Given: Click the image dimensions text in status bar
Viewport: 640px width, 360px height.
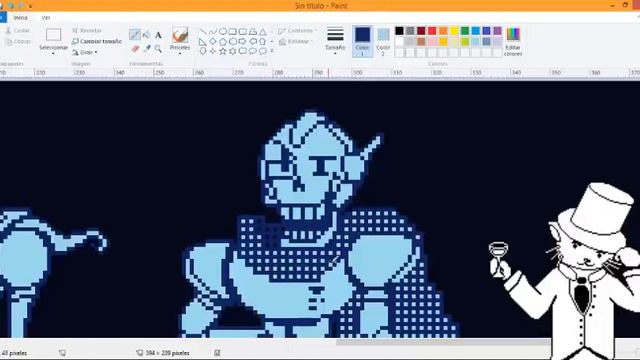Looking at the screenshot, I should pos(168,353).
